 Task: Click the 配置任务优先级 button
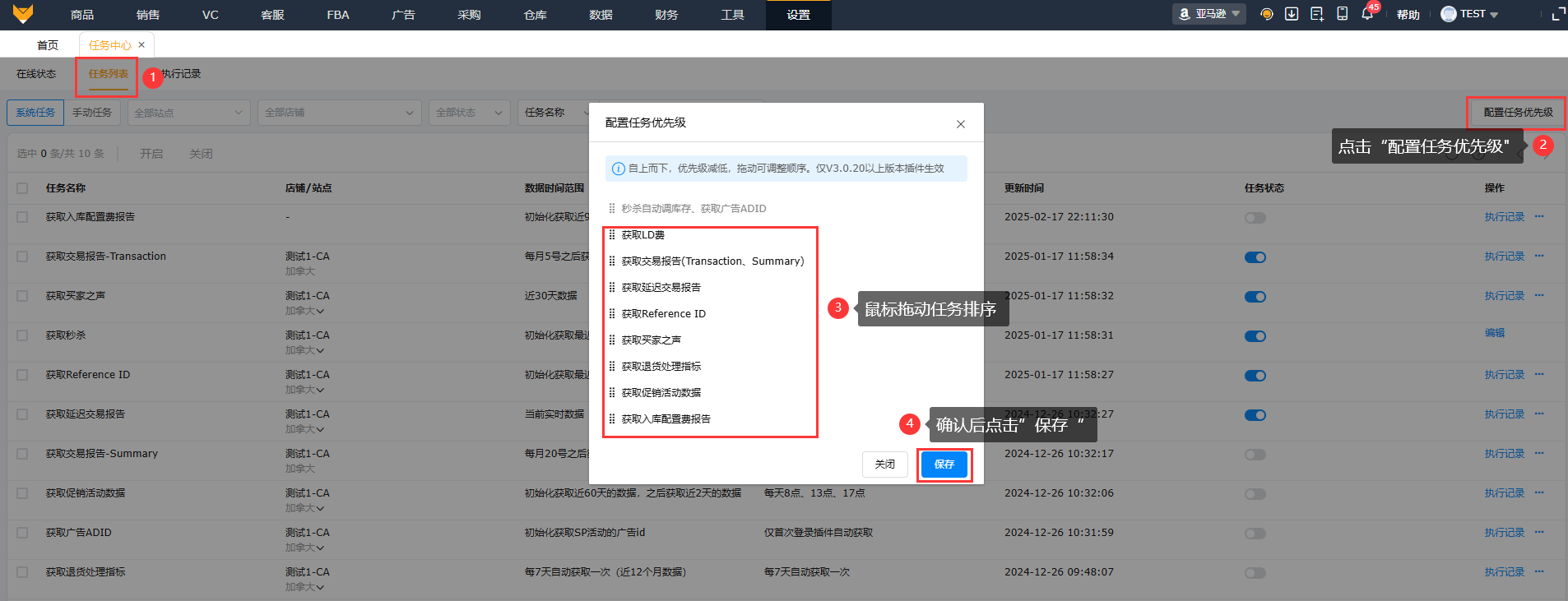(1518, 113)
